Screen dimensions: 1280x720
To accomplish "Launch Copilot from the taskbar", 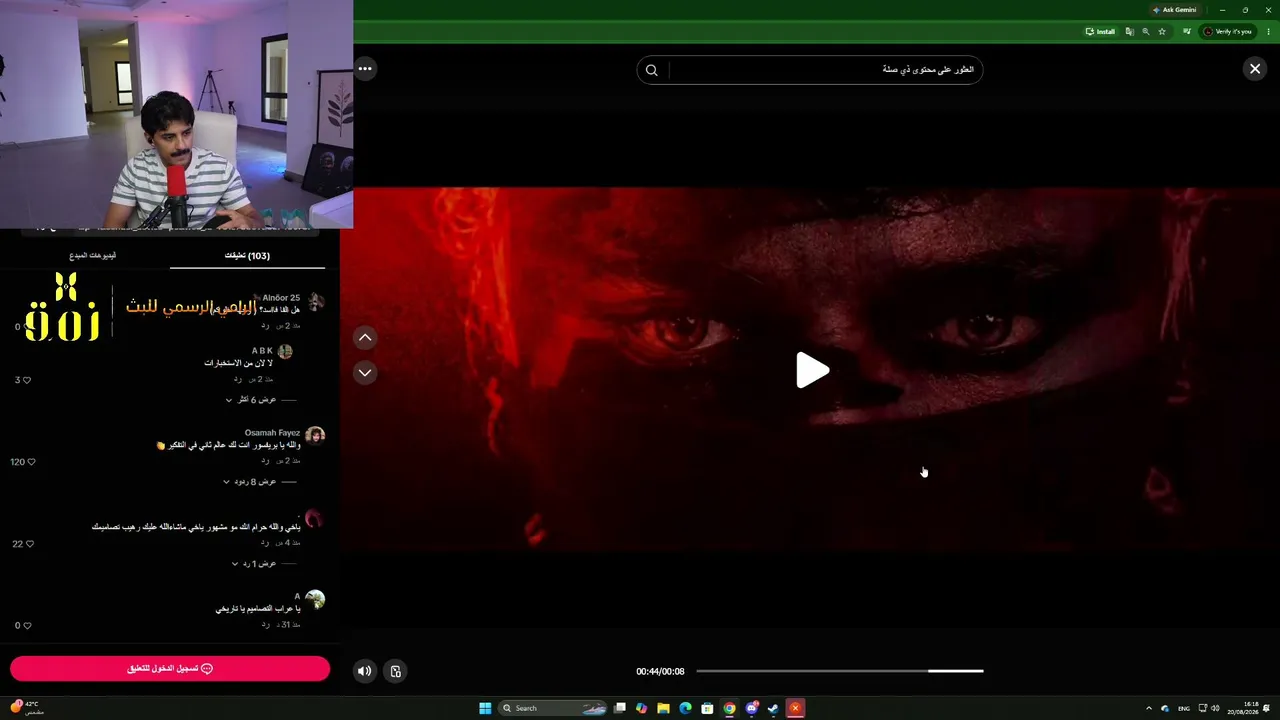I will pyautogui.click(x=642, y=708).
